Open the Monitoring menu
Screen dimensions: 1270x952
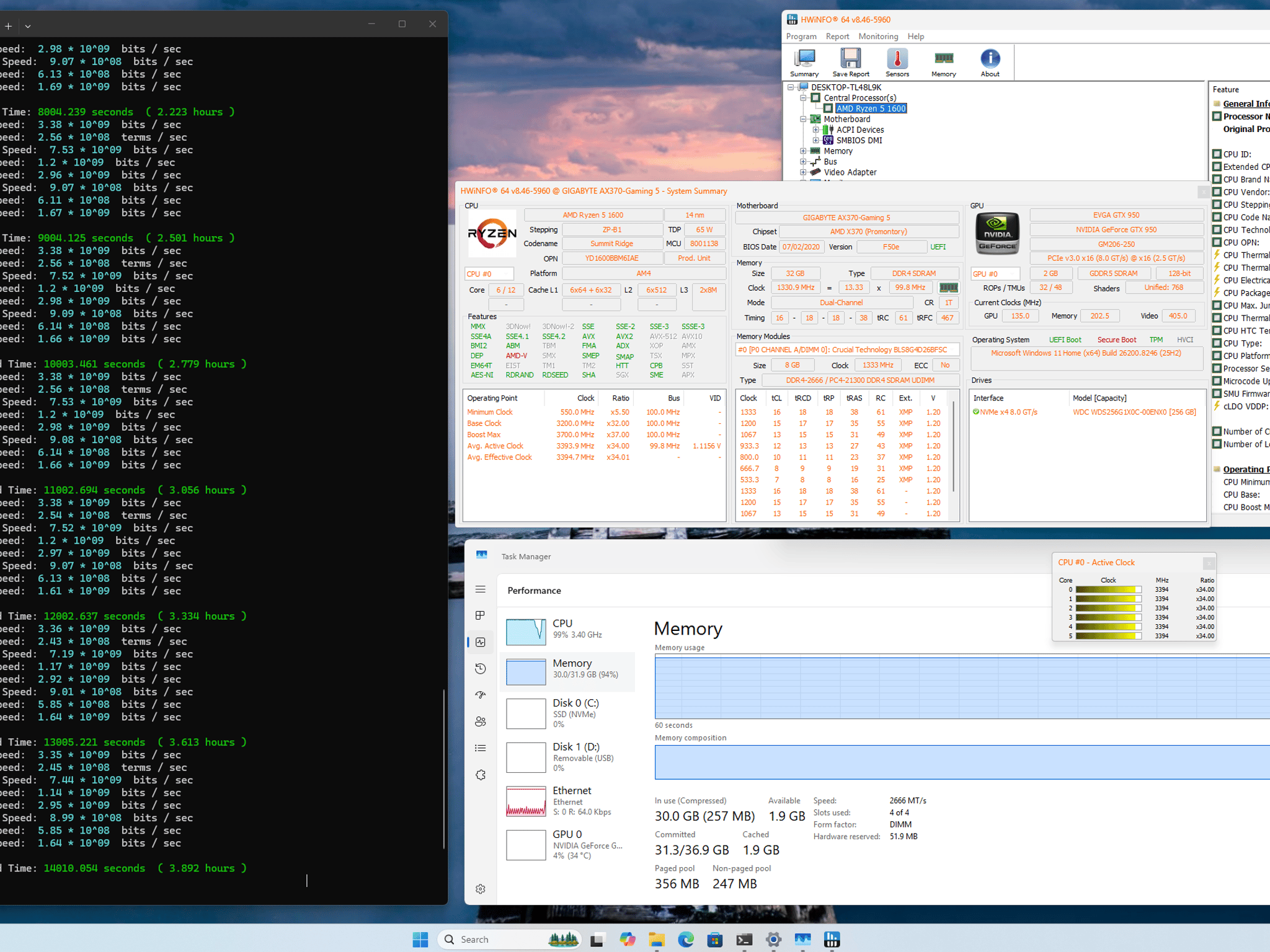coord(878,37)
